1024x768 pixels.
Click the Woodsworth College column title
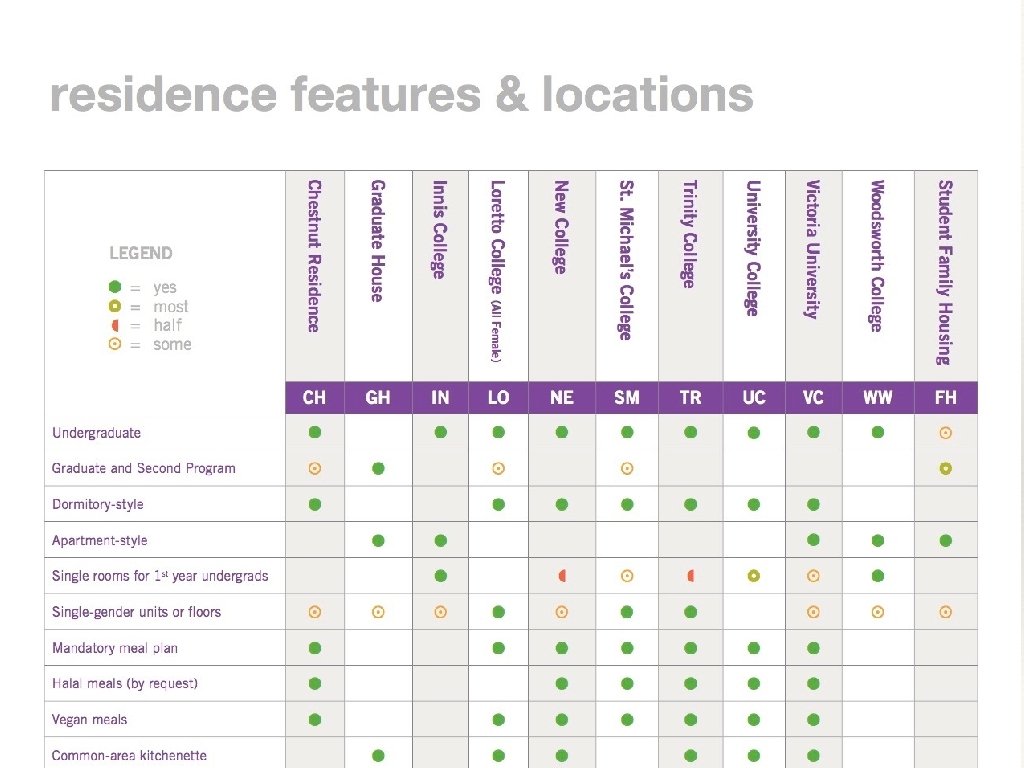[876, 256]
